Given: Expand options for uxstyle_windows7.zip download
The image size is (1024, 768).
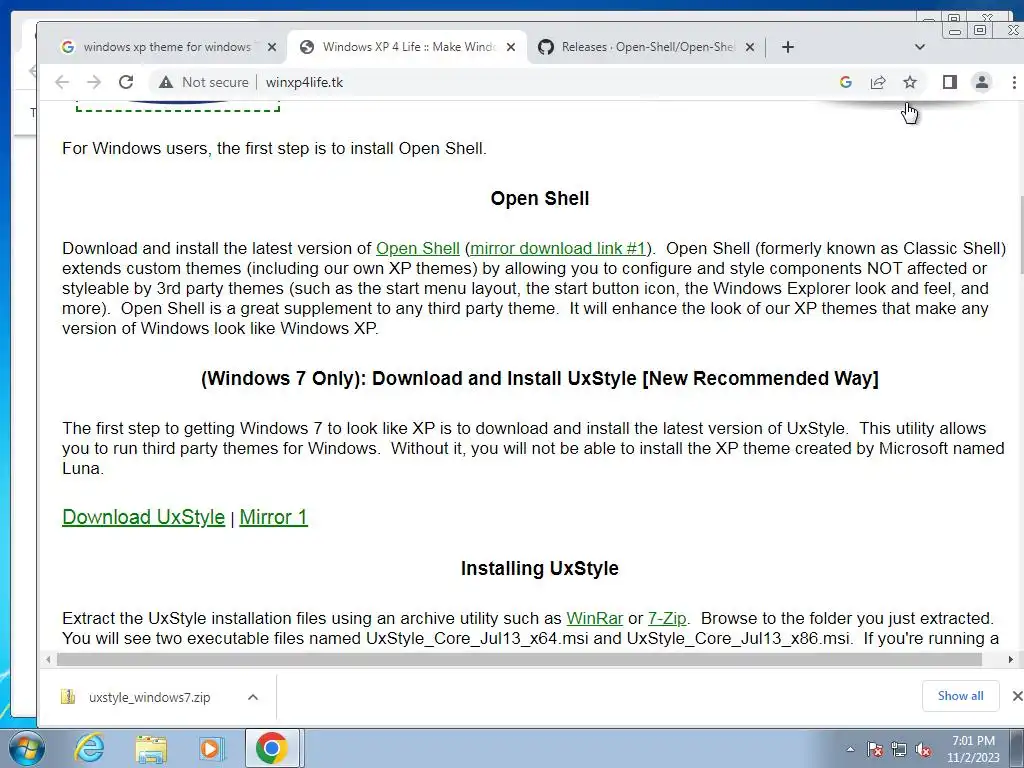Looking at the screenshot, I should 253,697.
